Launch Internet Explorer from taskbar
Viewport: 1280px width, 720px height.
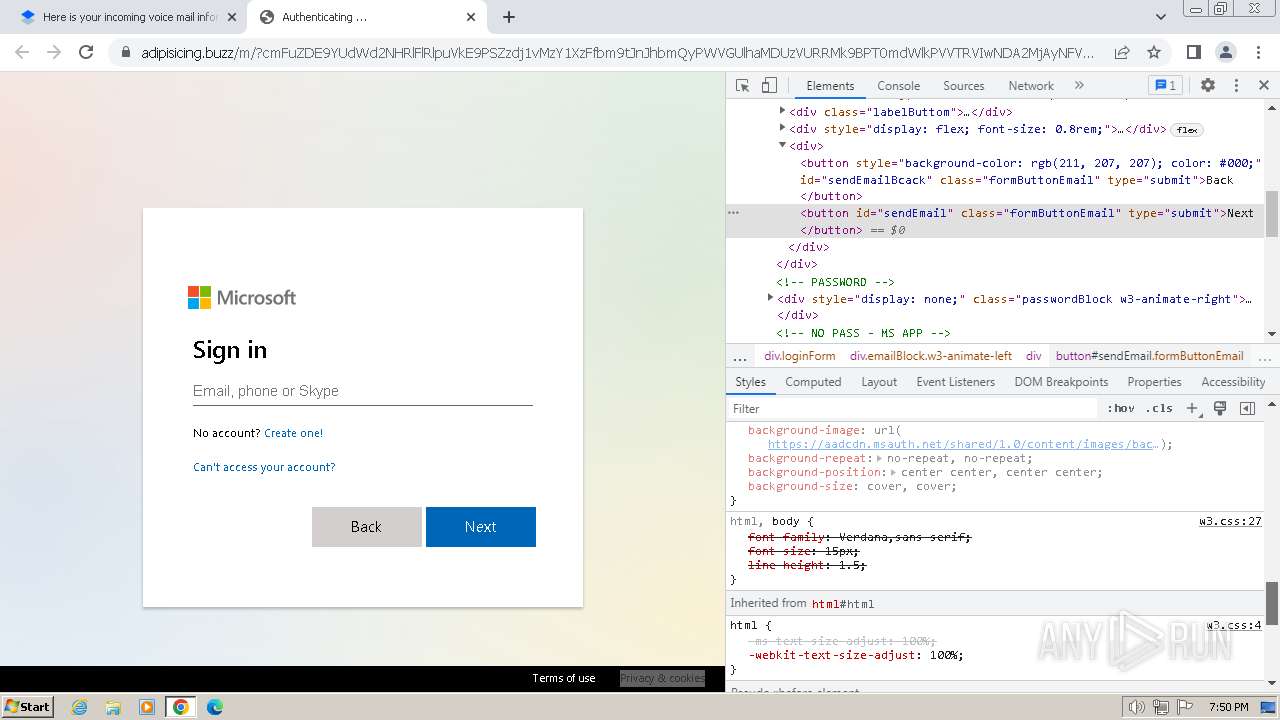tap(80, 707)
